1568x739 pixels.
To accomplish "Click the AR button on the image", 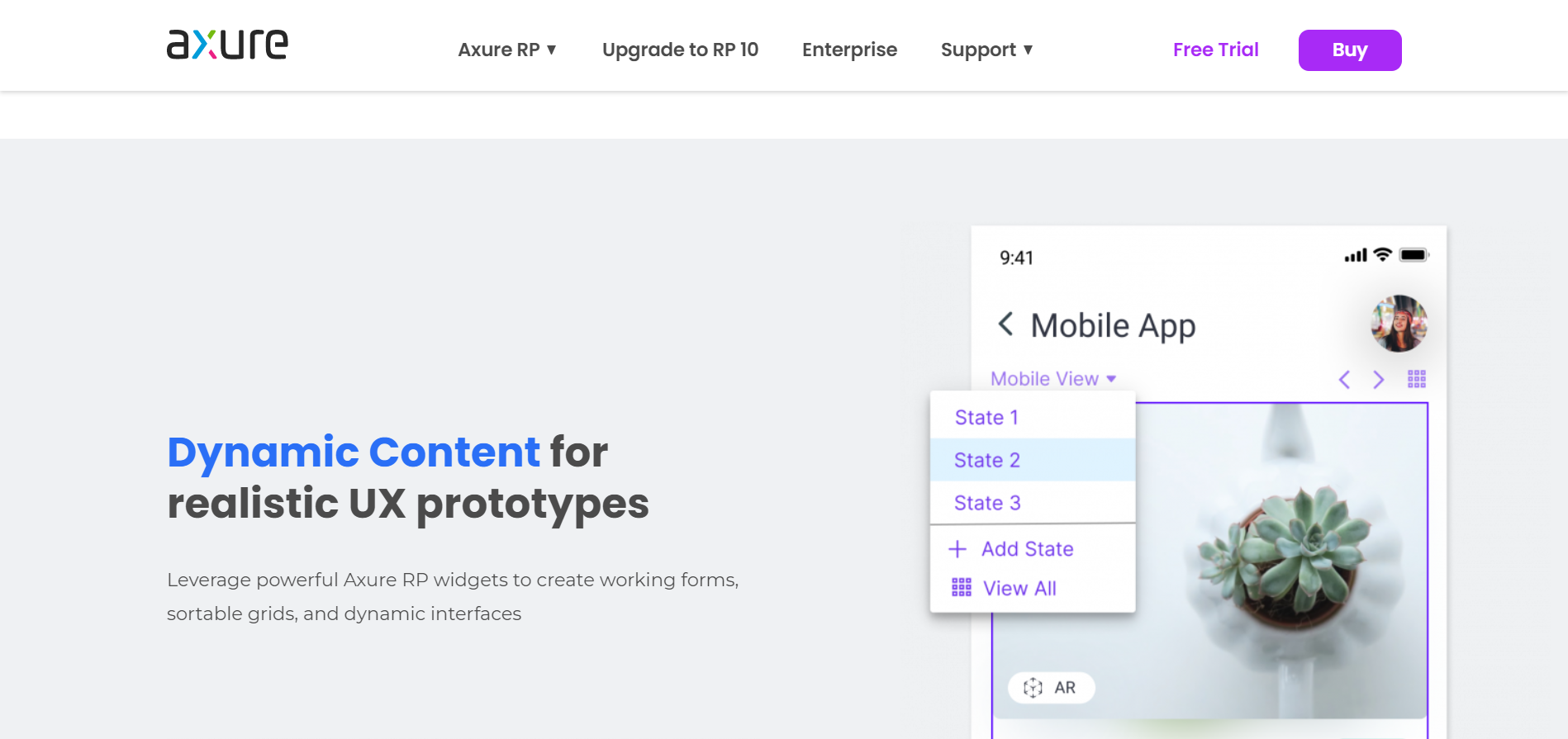I will point(1051,687).
